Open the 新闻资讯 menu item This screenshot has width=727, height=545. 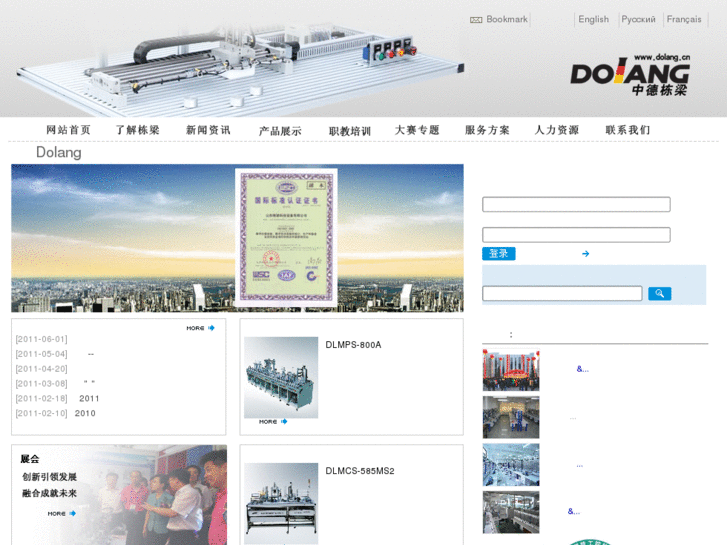click(208, 130)
